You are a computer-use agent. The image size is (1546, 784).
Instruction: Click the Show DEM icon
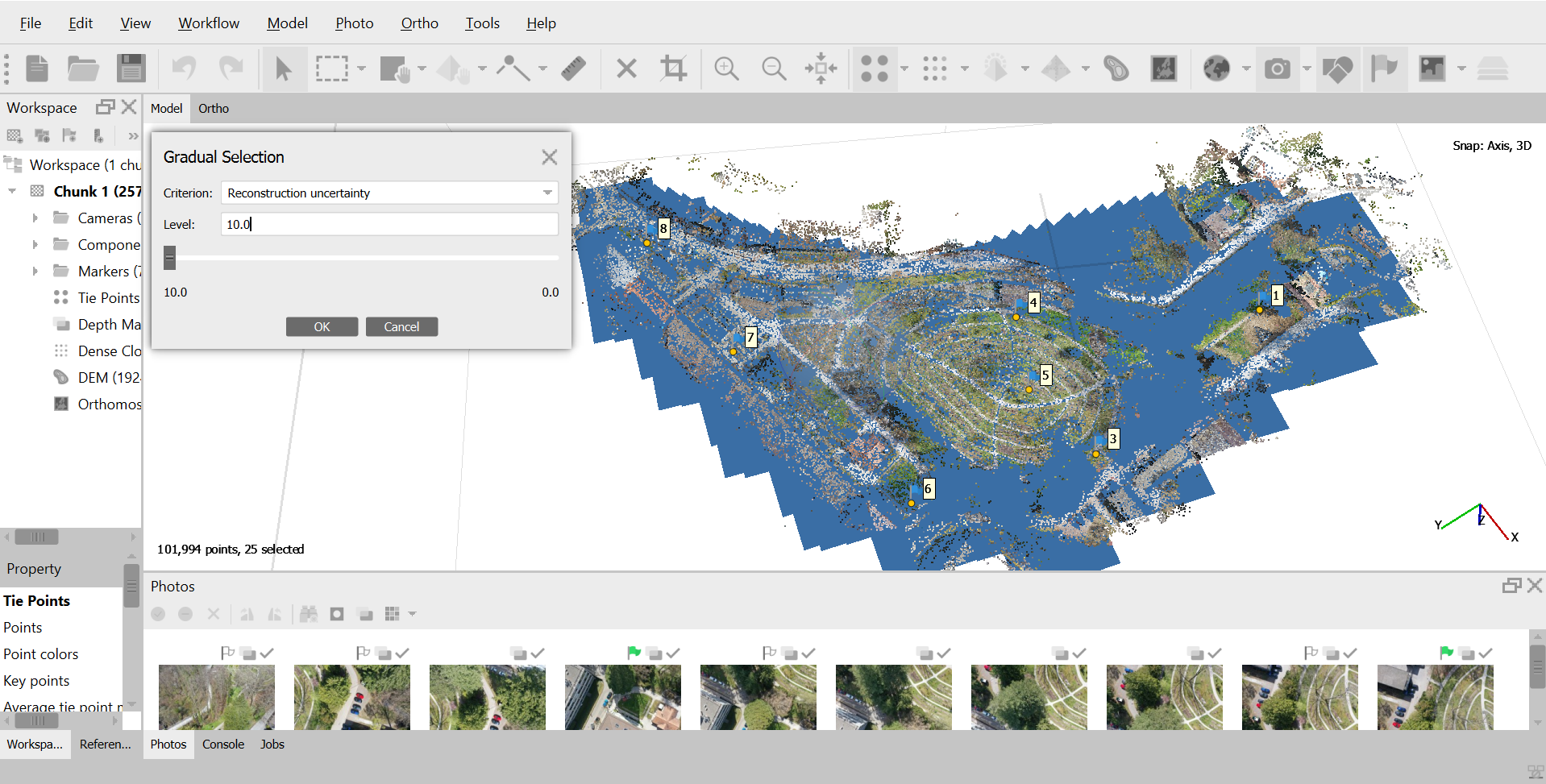(x=1116, y=69)
